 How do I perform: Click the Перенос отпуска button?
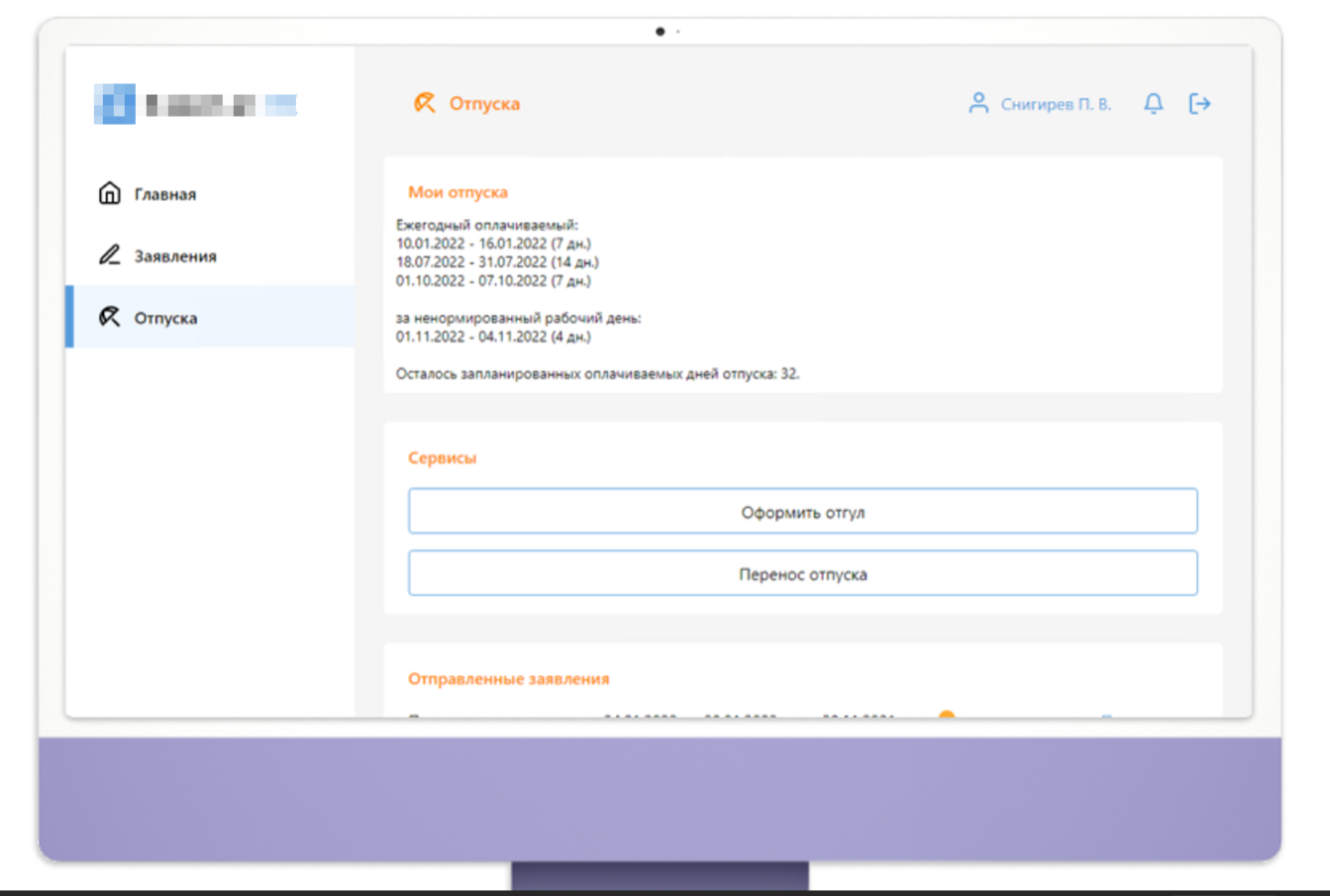[803, 573]
